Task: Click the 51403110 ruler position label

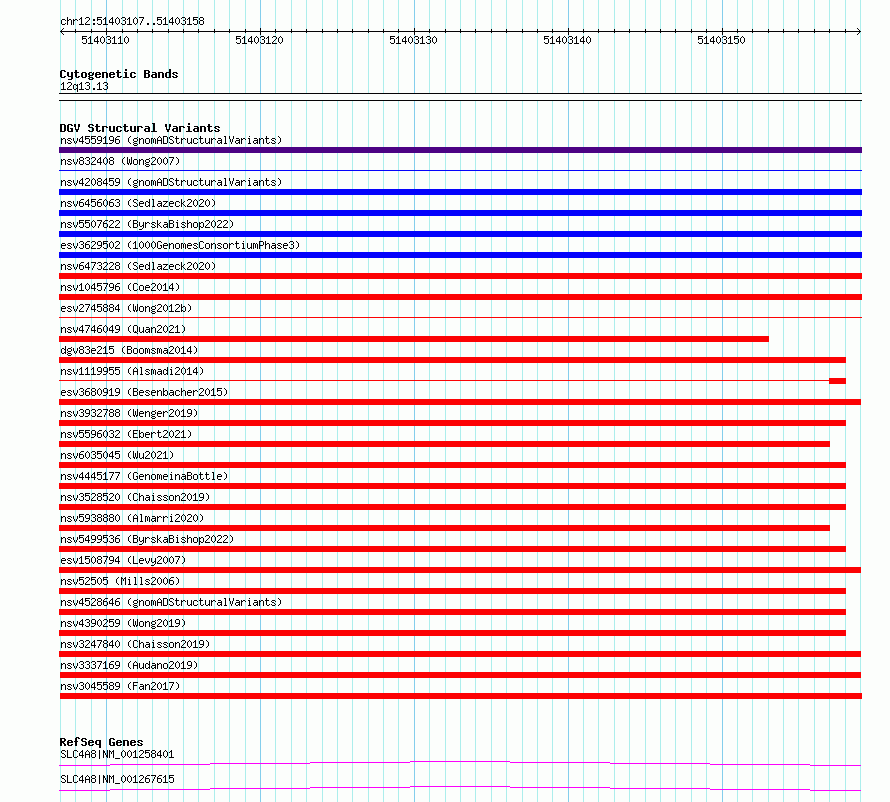Action: [106, 40]
